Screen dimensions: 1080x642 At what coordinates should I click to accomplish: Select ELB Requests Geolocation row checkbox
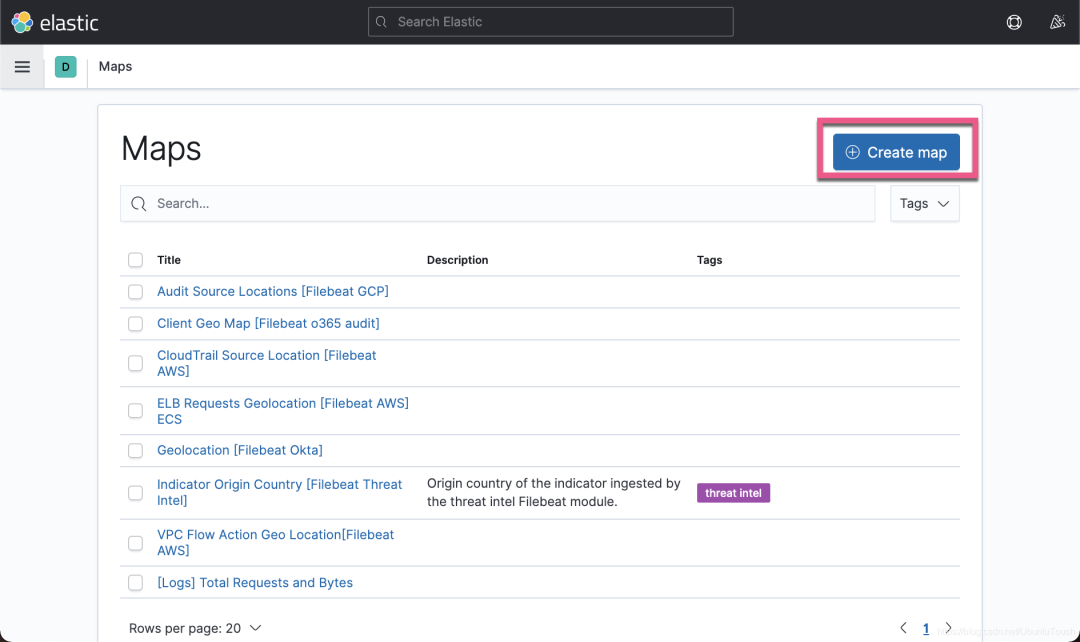[x=136, y=411]
